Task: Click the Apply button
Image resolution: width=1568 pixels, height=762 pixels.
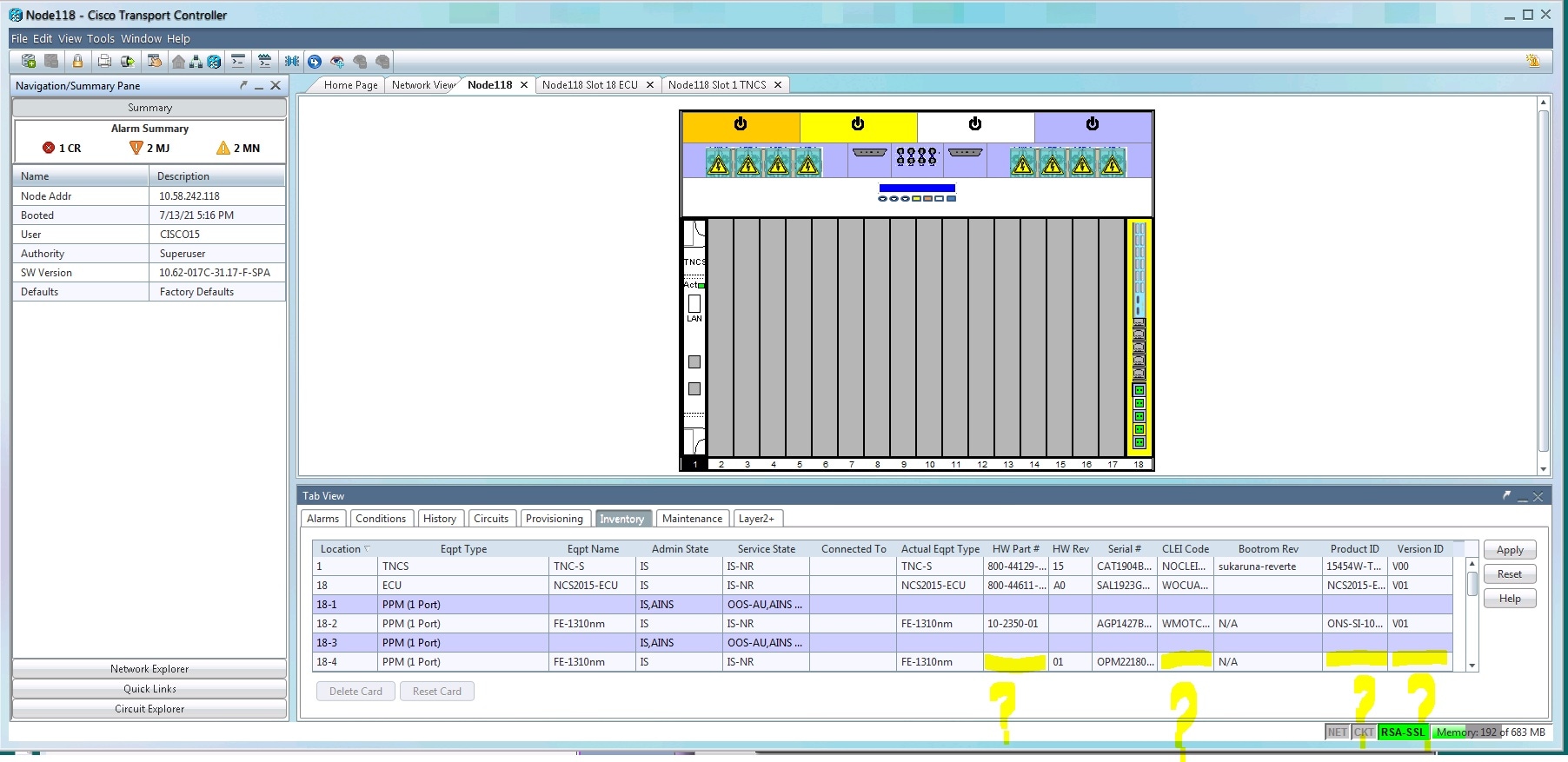Action: [1510, 550]
